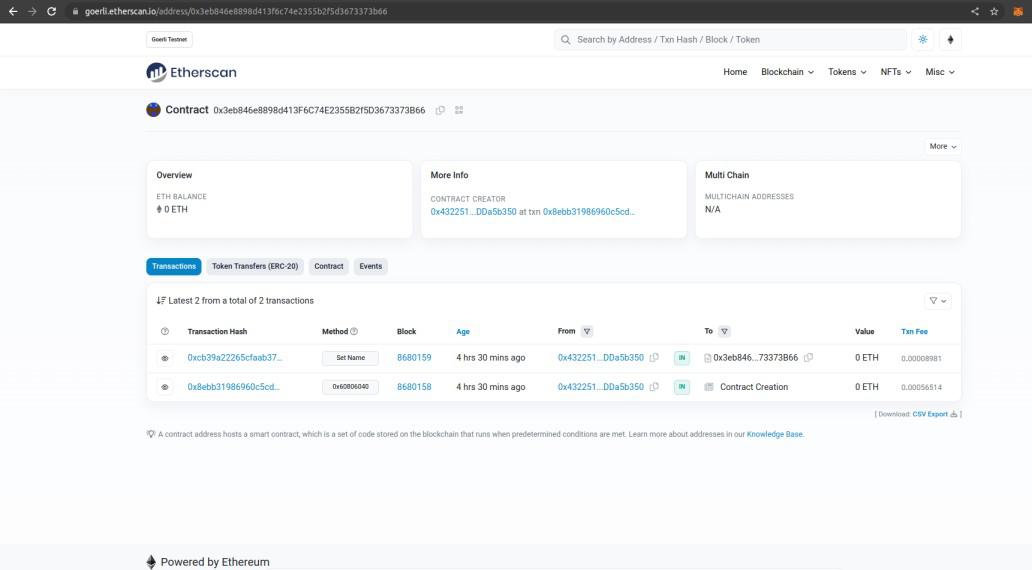Toggle preview eye for contract creation transaction

[x=165, y=387]
